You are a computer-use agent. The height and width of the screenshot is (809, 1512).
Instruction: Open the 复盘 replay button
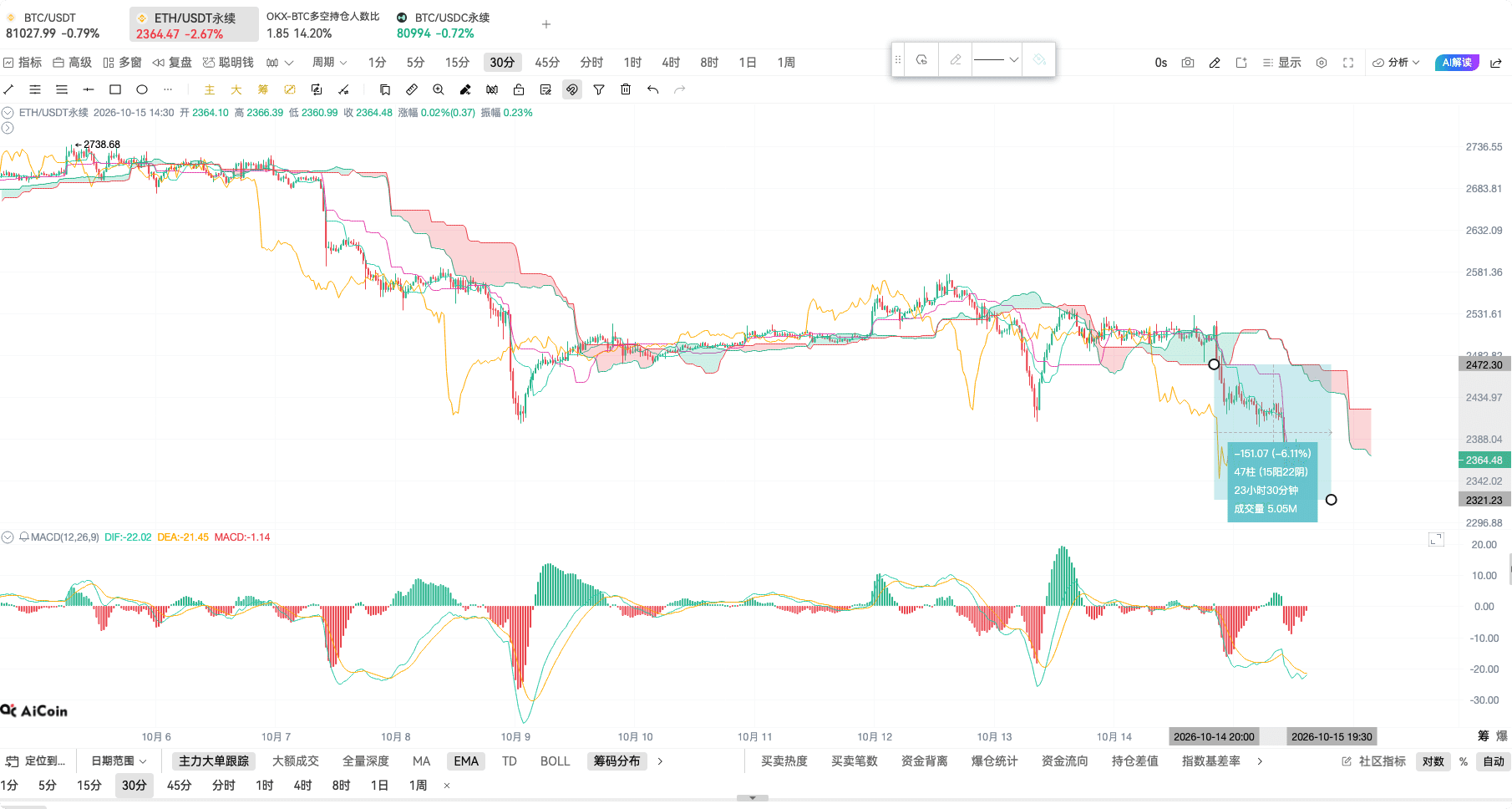tap(172, 63)
